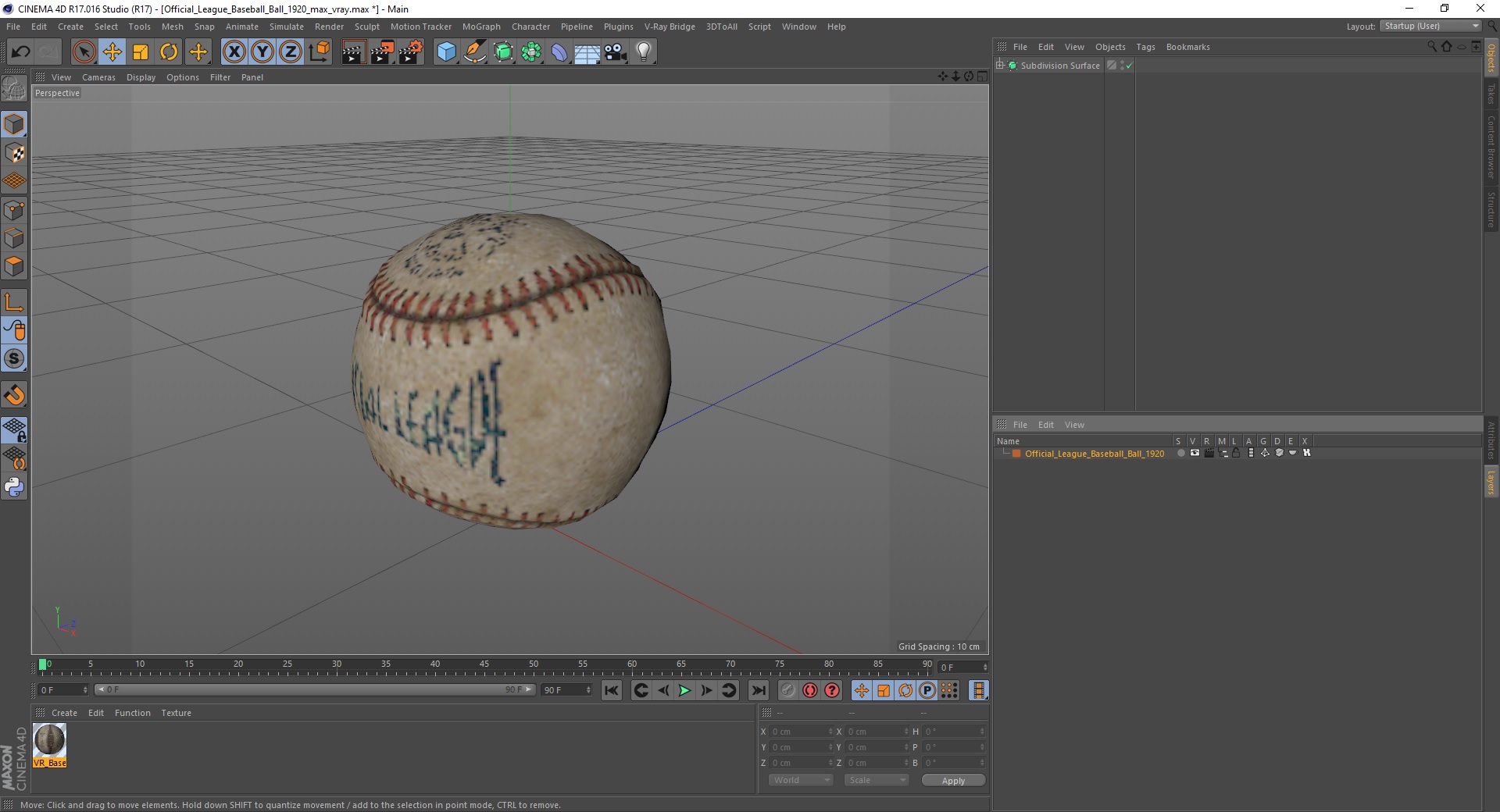Switch to Points mode
Viewport: 1500px width, 812px height.
click(14, 210)
